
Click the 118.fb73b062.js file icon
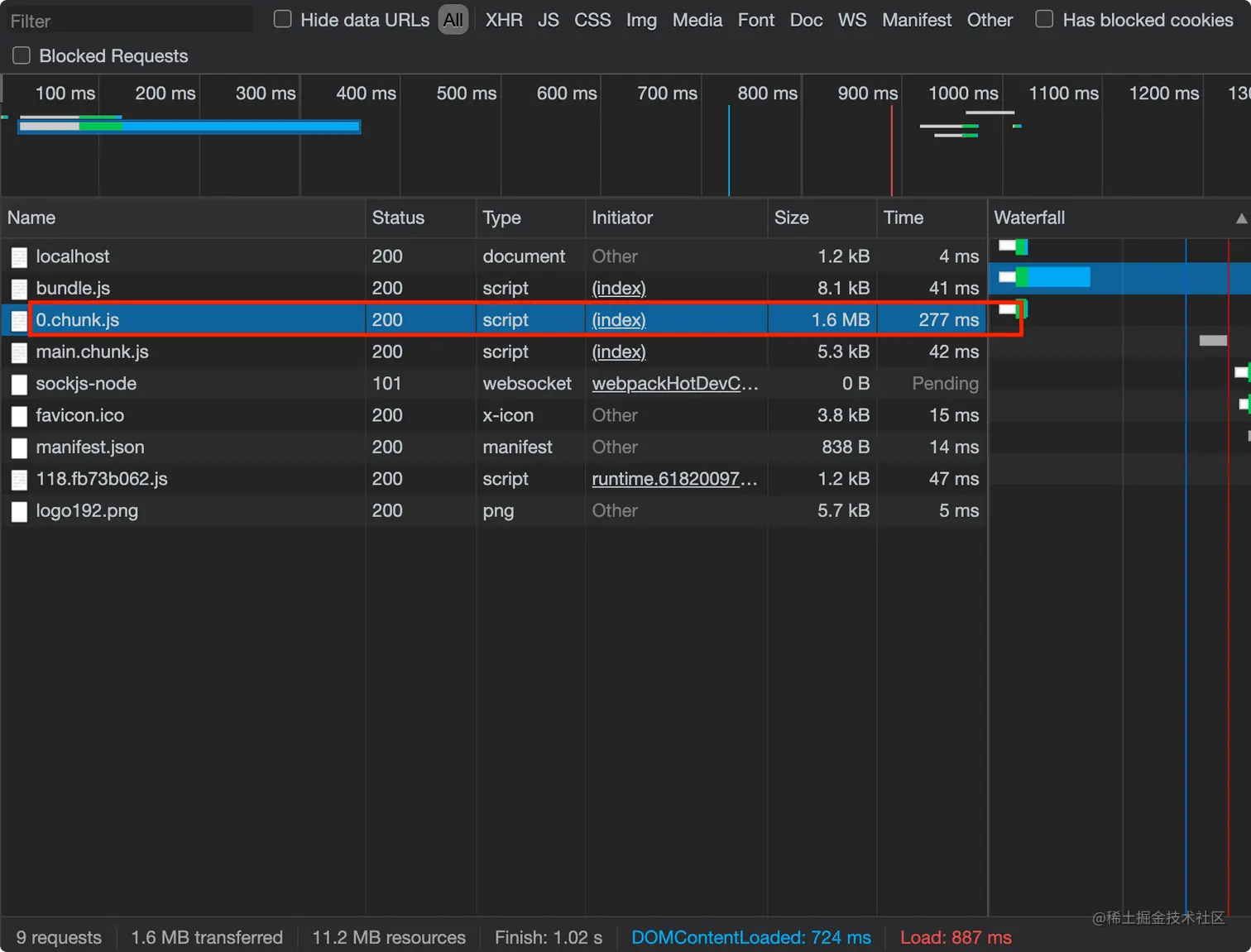coord(19,480)
